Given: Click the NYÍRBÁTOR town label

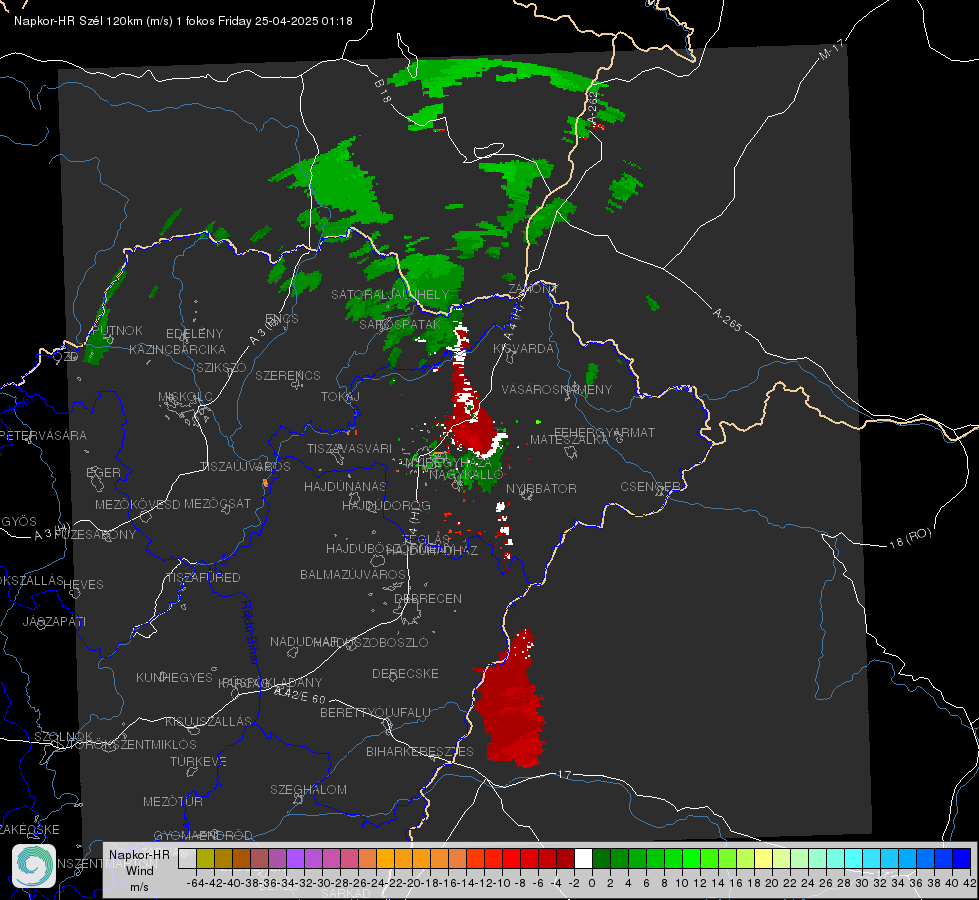Looking at the screenshot, I should (x=541, y=488).
